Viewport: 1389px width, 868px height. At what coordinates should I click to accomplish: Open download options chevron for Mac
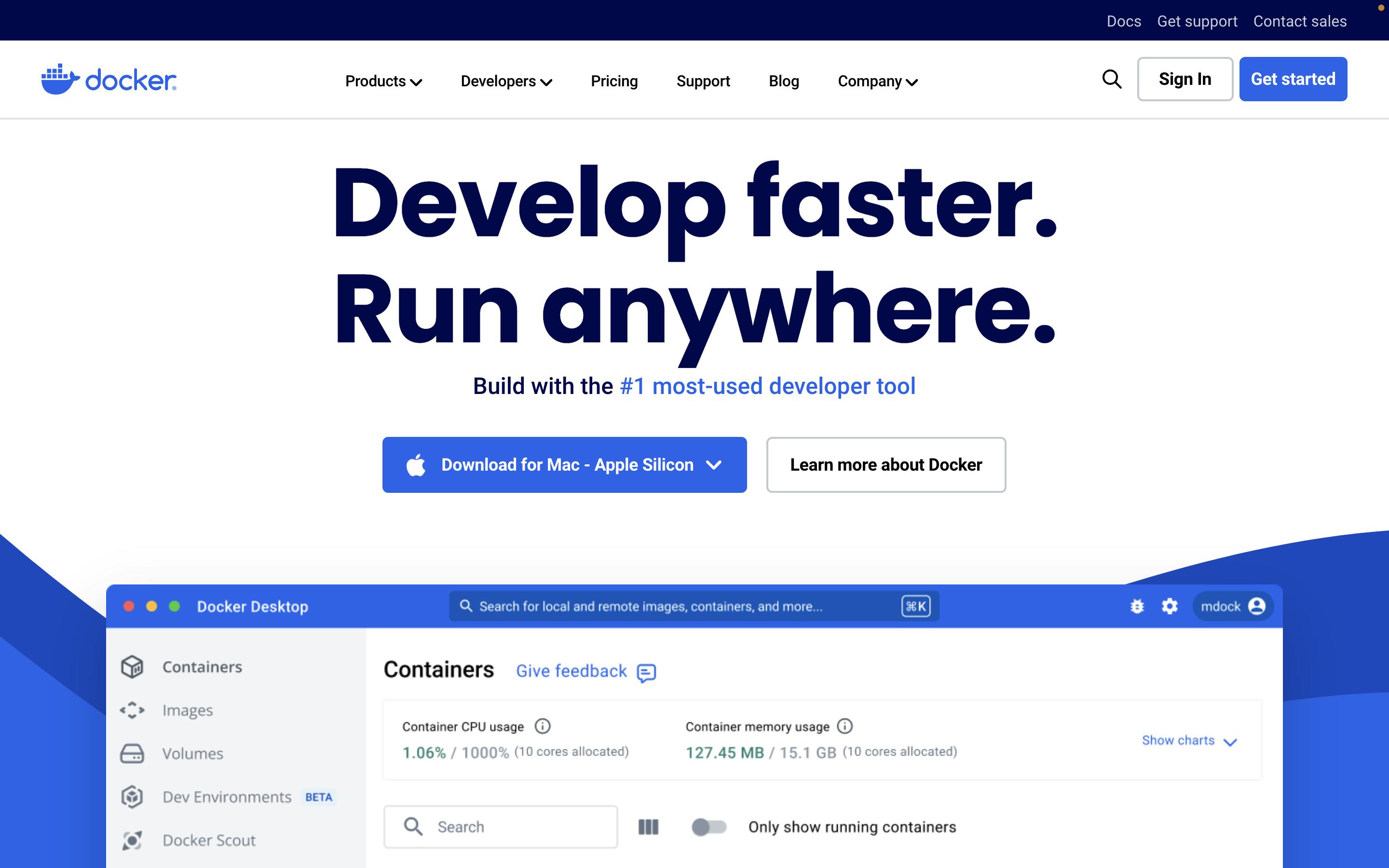pos(713,465)
